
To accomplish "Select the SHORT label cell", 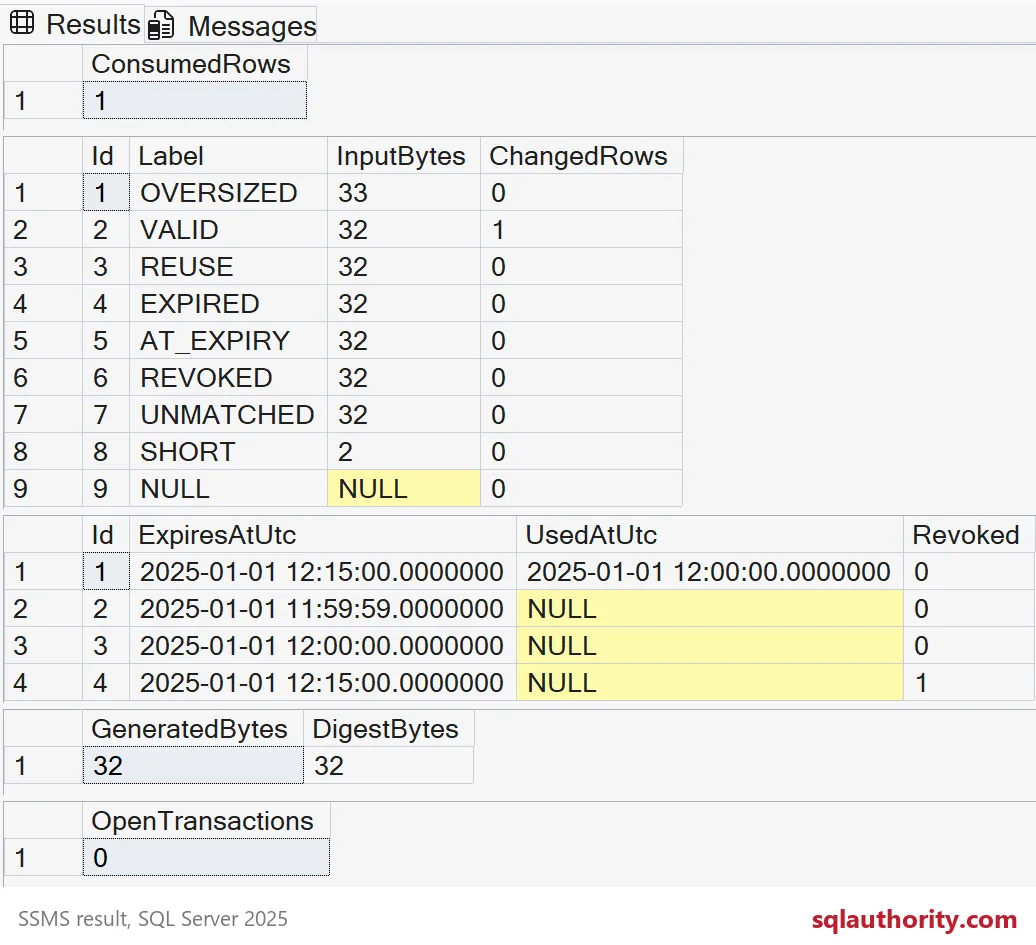I will click(228, 452).
